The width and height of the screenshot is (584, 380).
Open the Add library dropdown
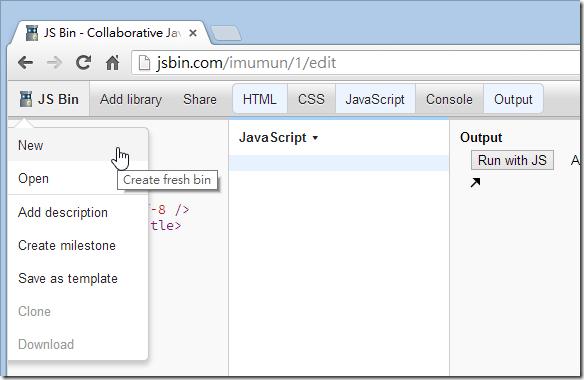[x=131, y=99]
